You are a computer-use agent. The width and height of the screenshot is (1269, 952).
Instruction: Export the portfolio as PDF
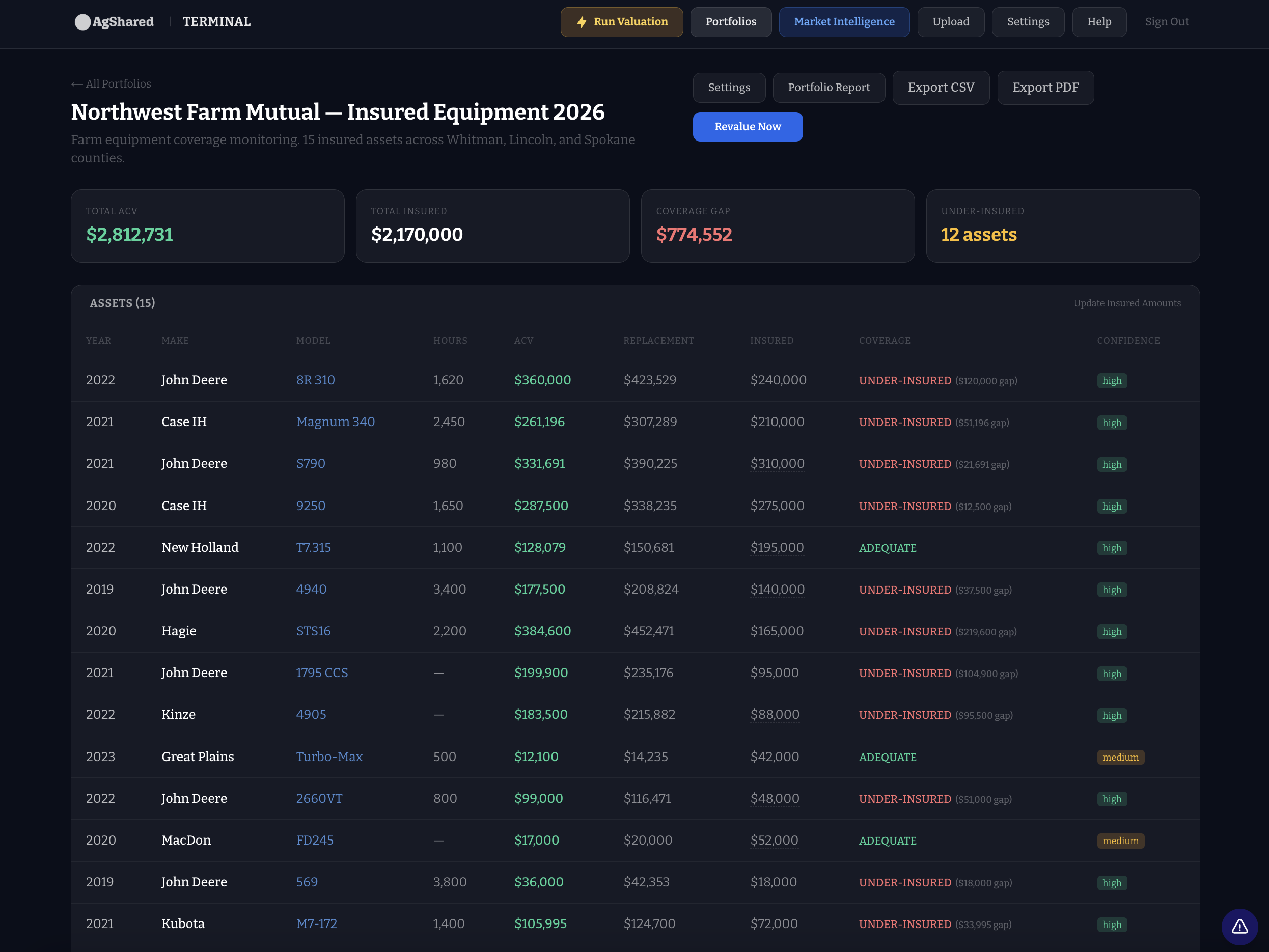(x=1045, y=87)
